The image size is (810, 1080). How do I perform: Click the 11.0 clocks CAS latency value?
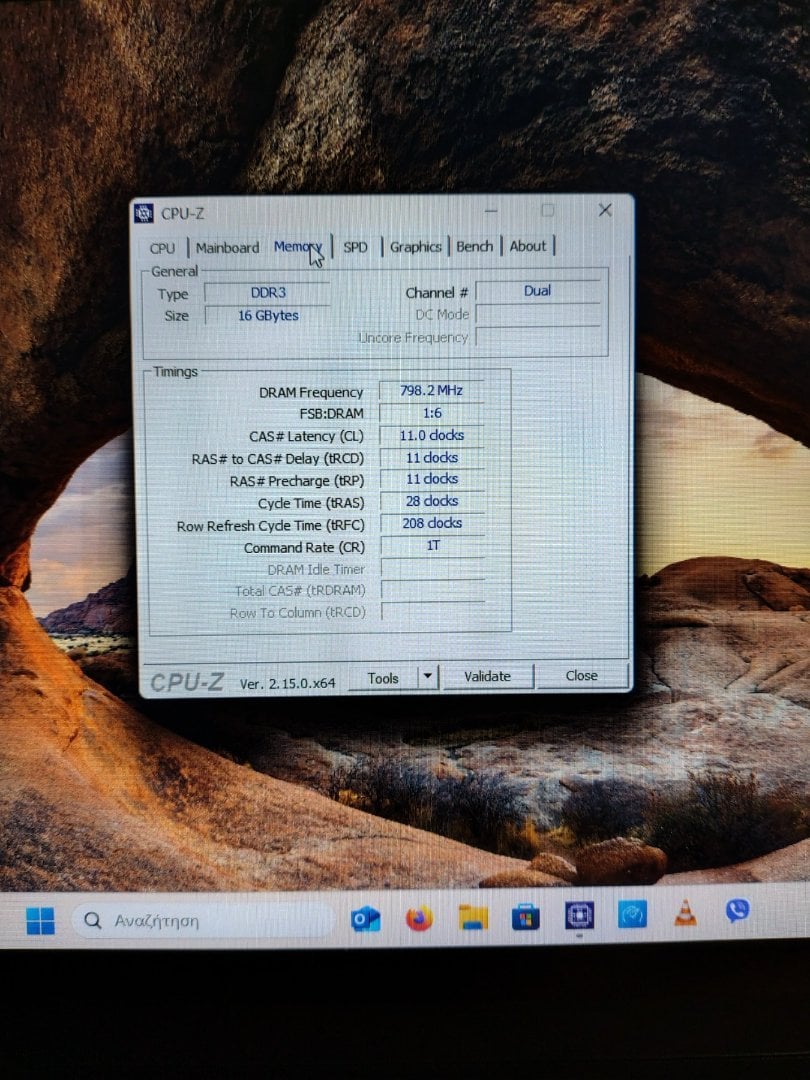click(x=432, y=435)
